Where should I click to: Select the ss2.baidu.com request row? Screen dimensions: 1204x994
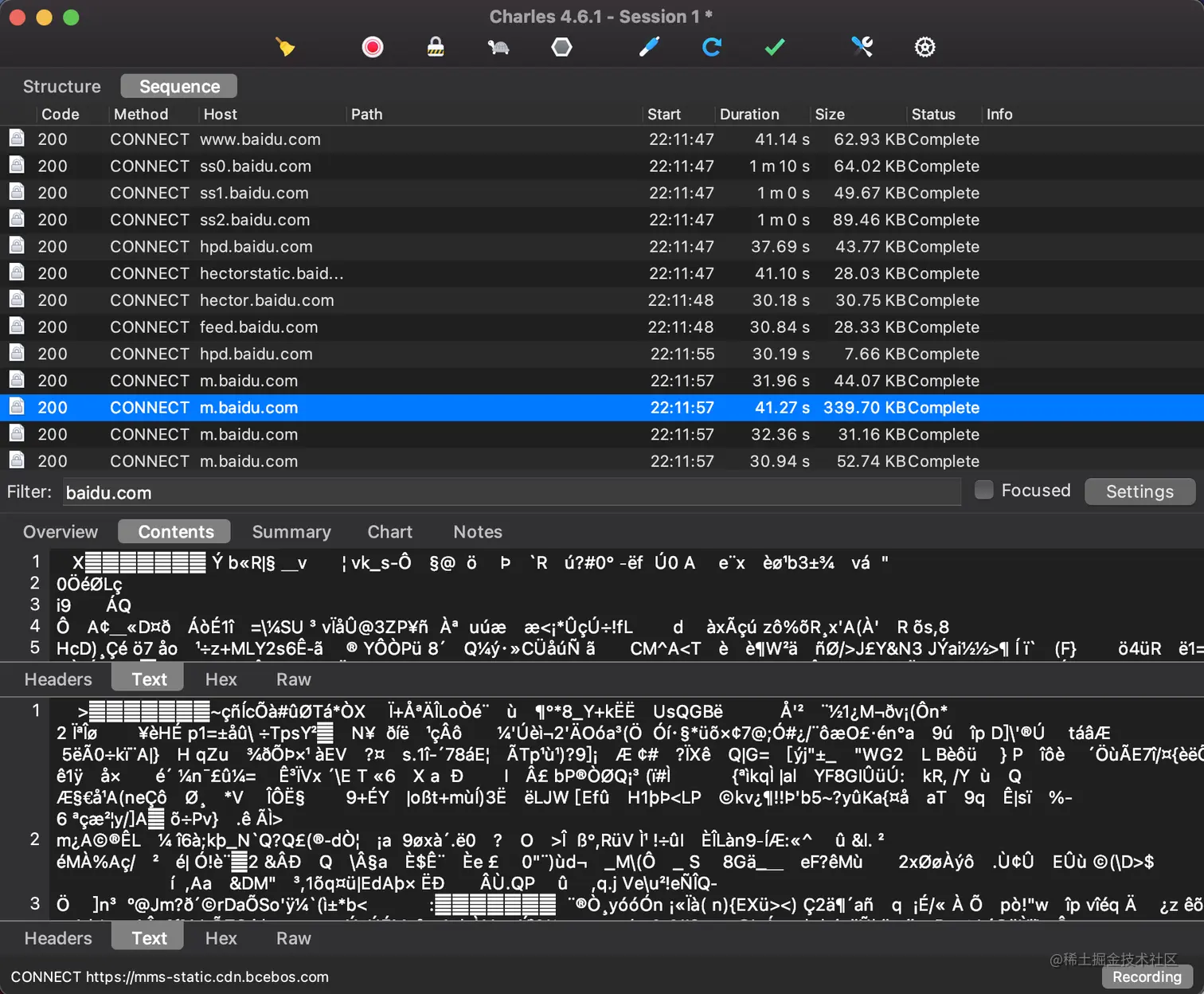pyautogui.click(x=602, y=219)
